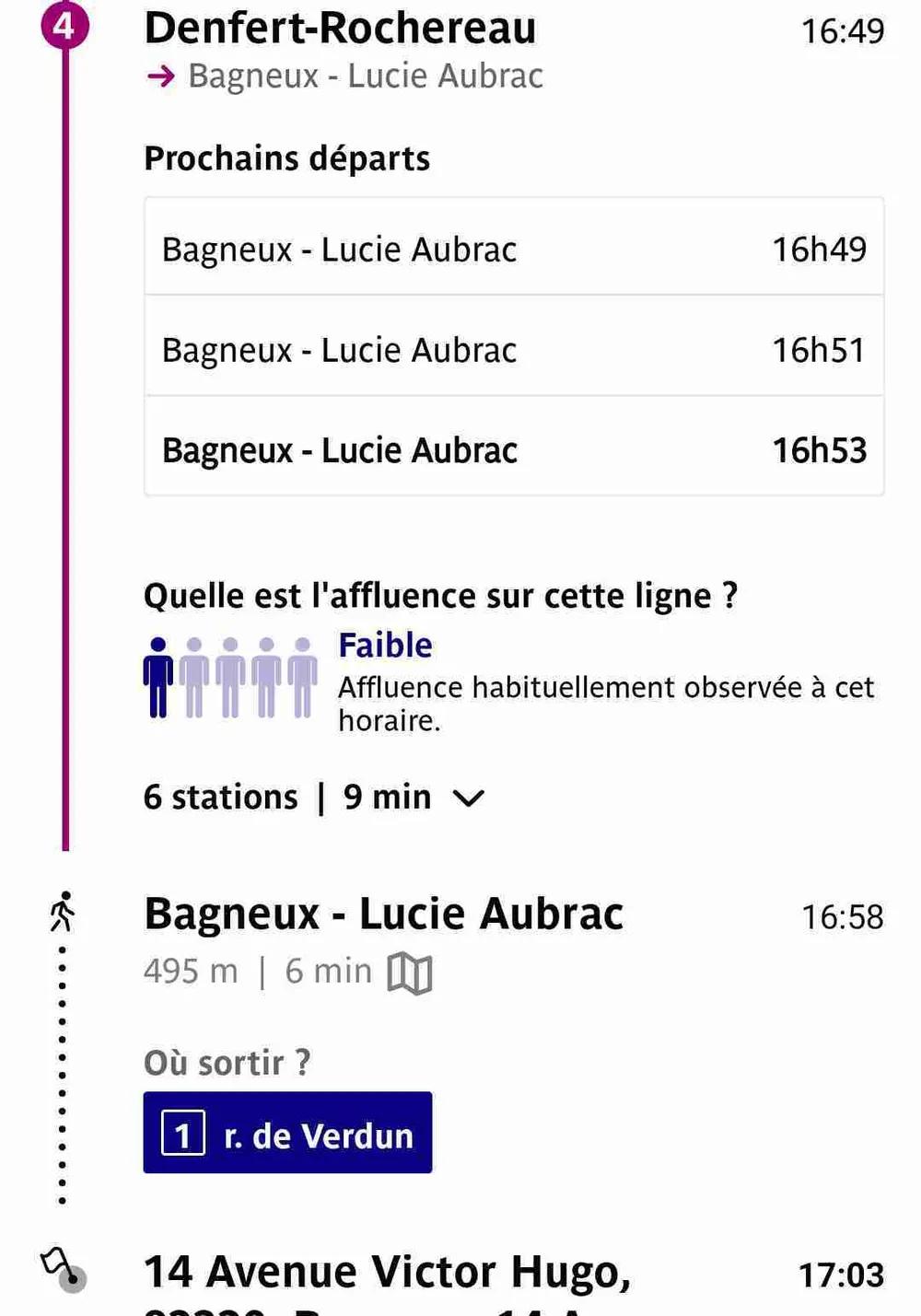Click the crowd level people icon
The image size is (921, 1316).
tap(230, 678)
